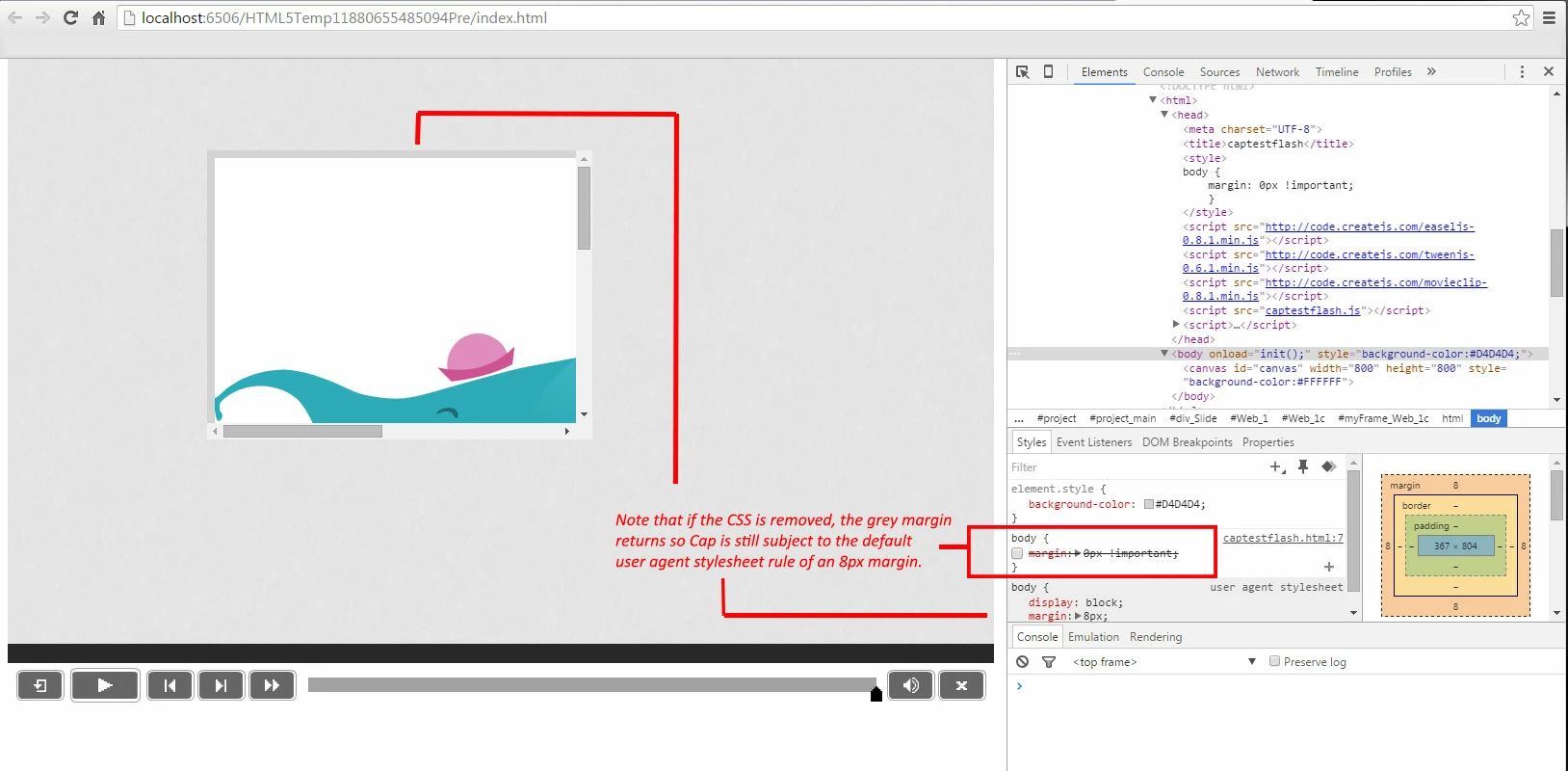The width and height of the screenshot is (1568, 771).
Task: Open the Chrome hamburger menu
Action: click(x=1549, y=17)
